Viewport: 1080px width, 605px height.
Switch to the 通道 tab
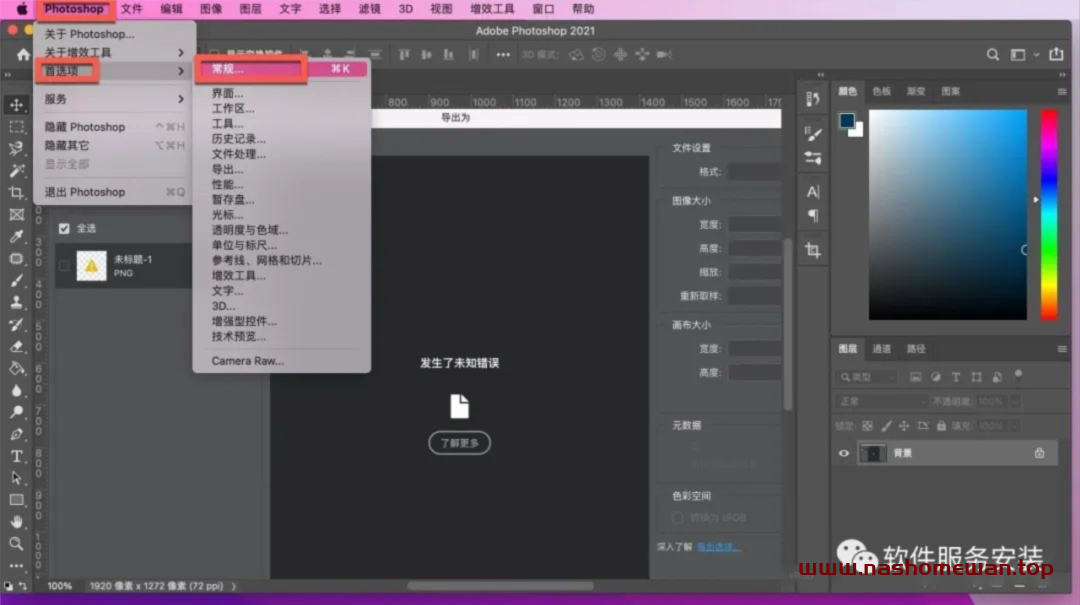tap(882, 349)
